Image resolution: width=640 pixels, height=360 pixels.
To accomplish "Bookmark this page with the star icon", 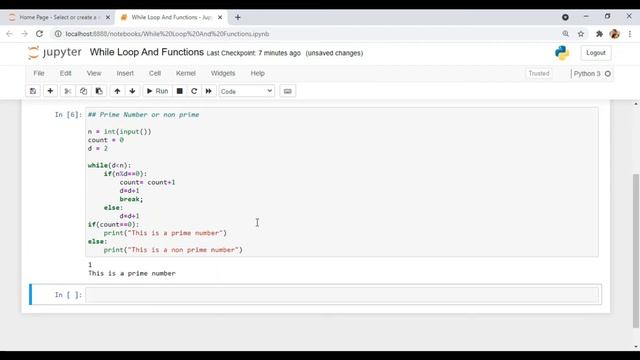I will [581, 34].
